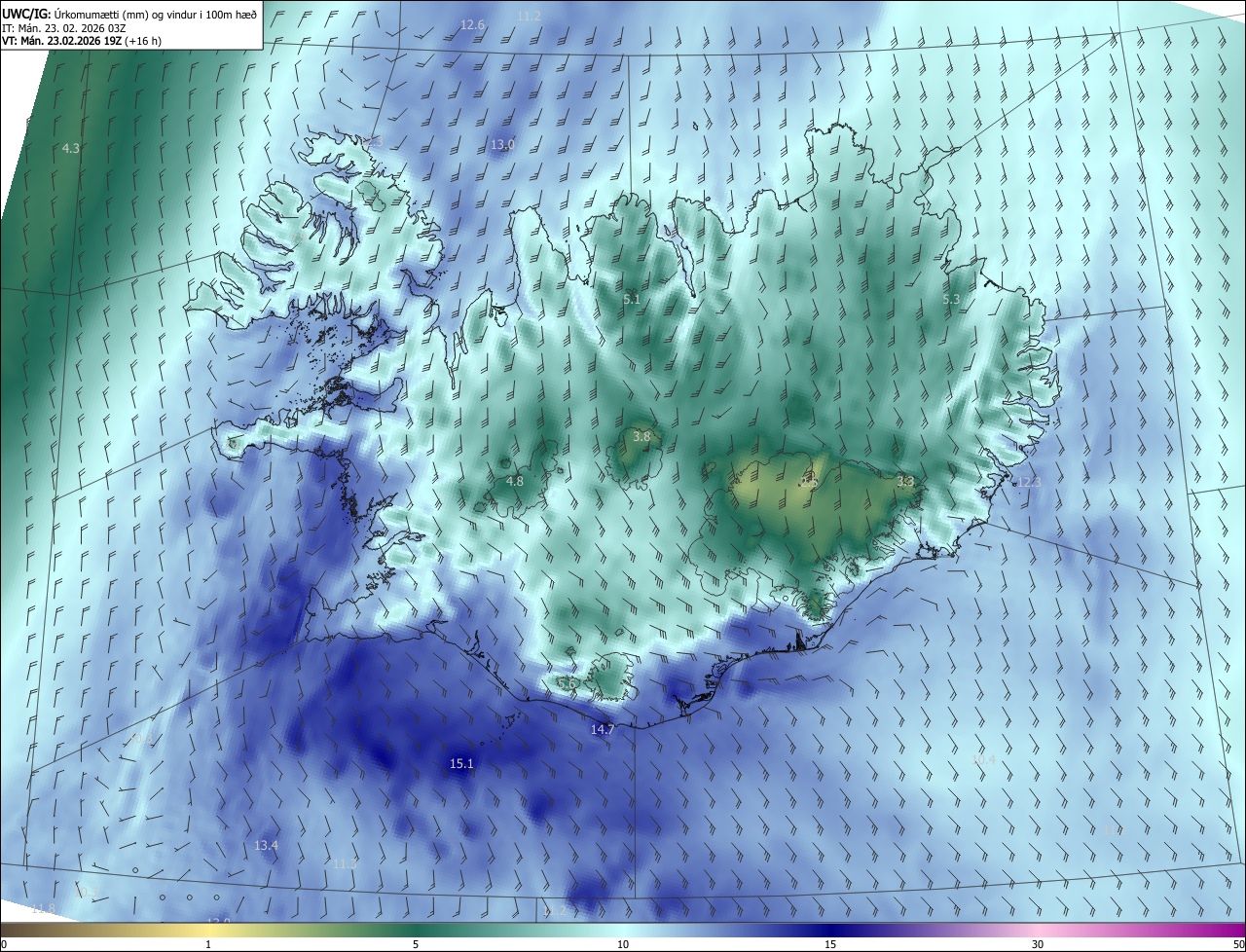Screen dimensions: 1246x952
Task: Click the 10.4 value in the southeast sea
Action: (x=984, y=759)
